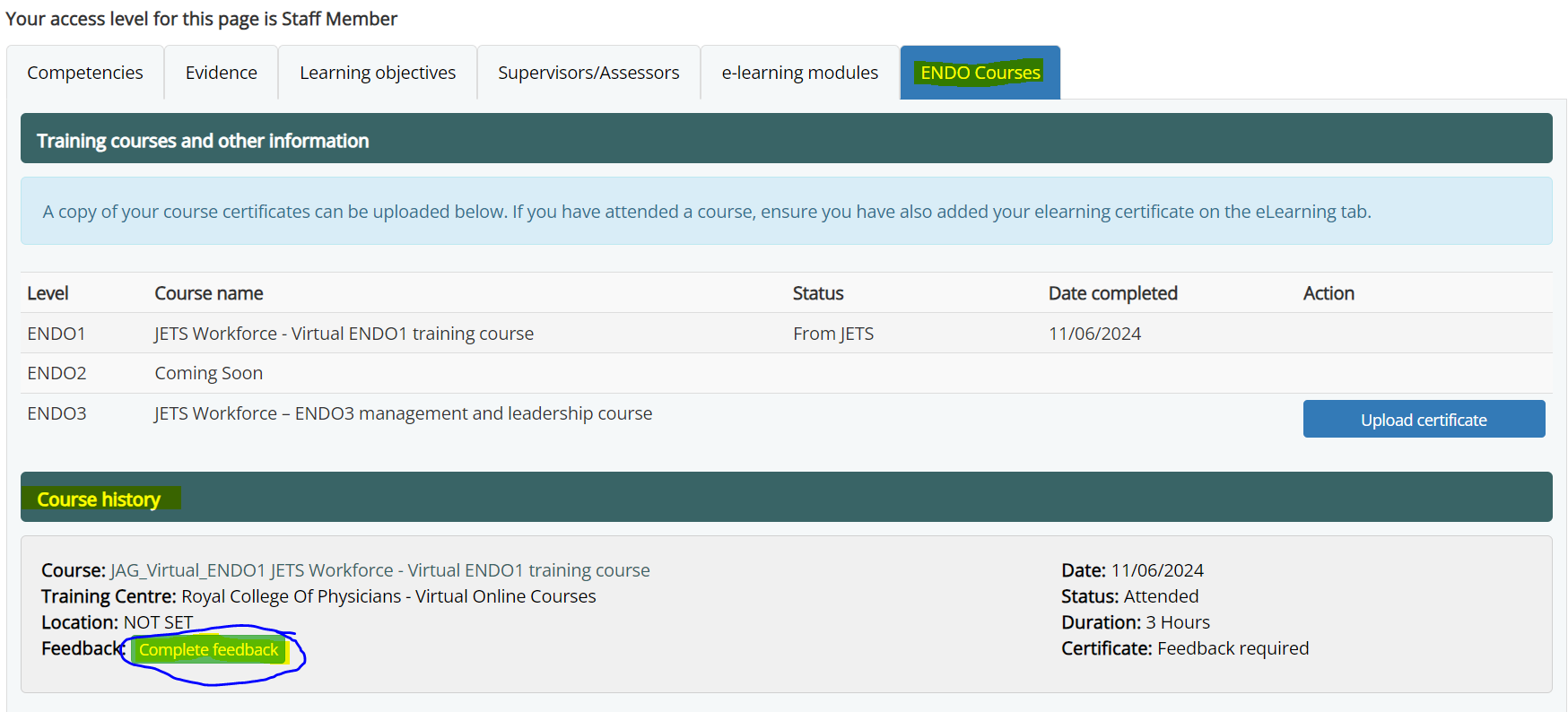Switch to the Evidence tab
This screenshot has height=712, width=1568.
pyautogui.click(x=221, y=73)
